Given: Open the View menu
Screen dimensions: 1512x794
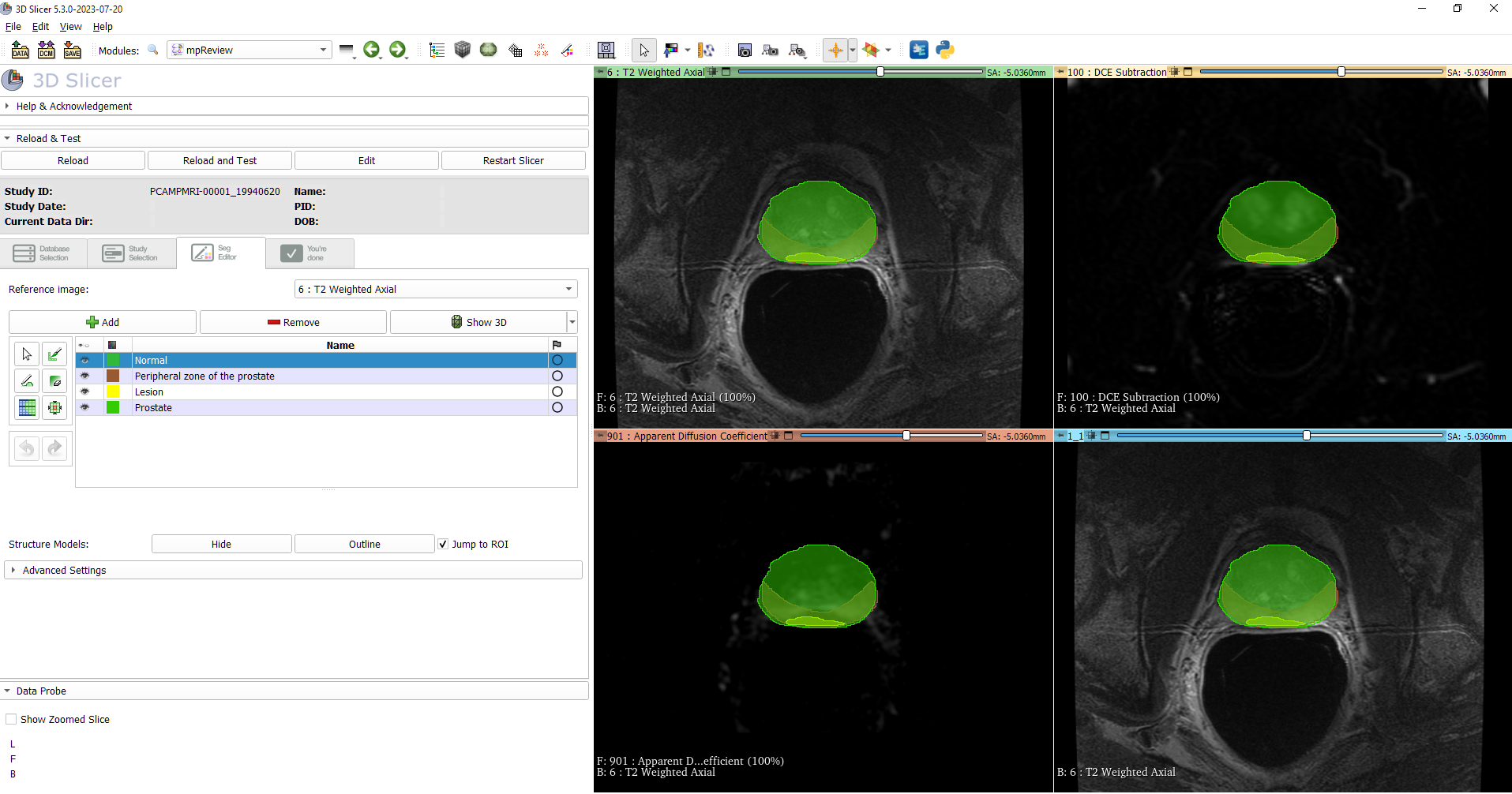Looking at the screenshot, I should 70,27.
